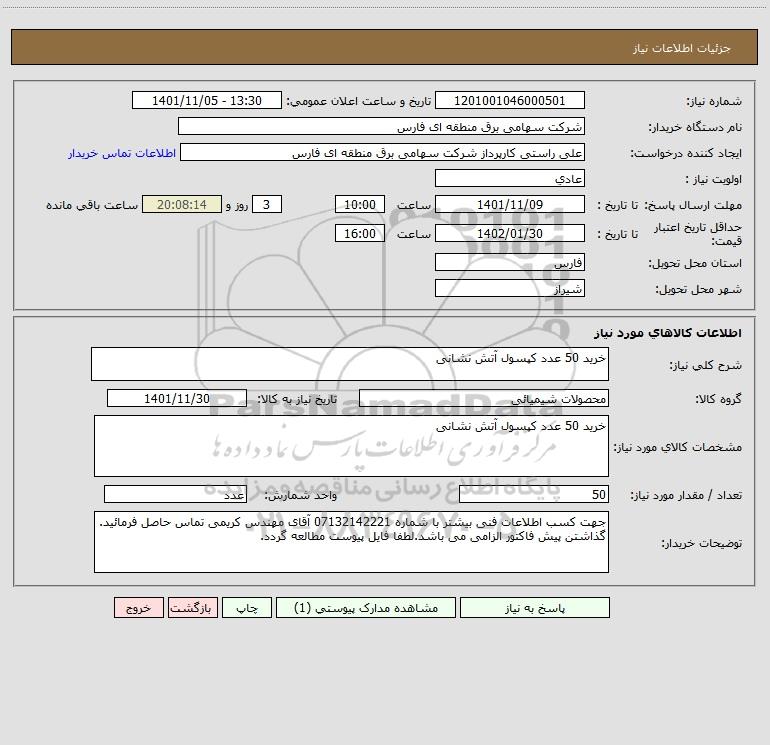This screenshot has height=745, width=770.
Task: Click the label استان محل تحویل
Action: (x=695, y=263)
